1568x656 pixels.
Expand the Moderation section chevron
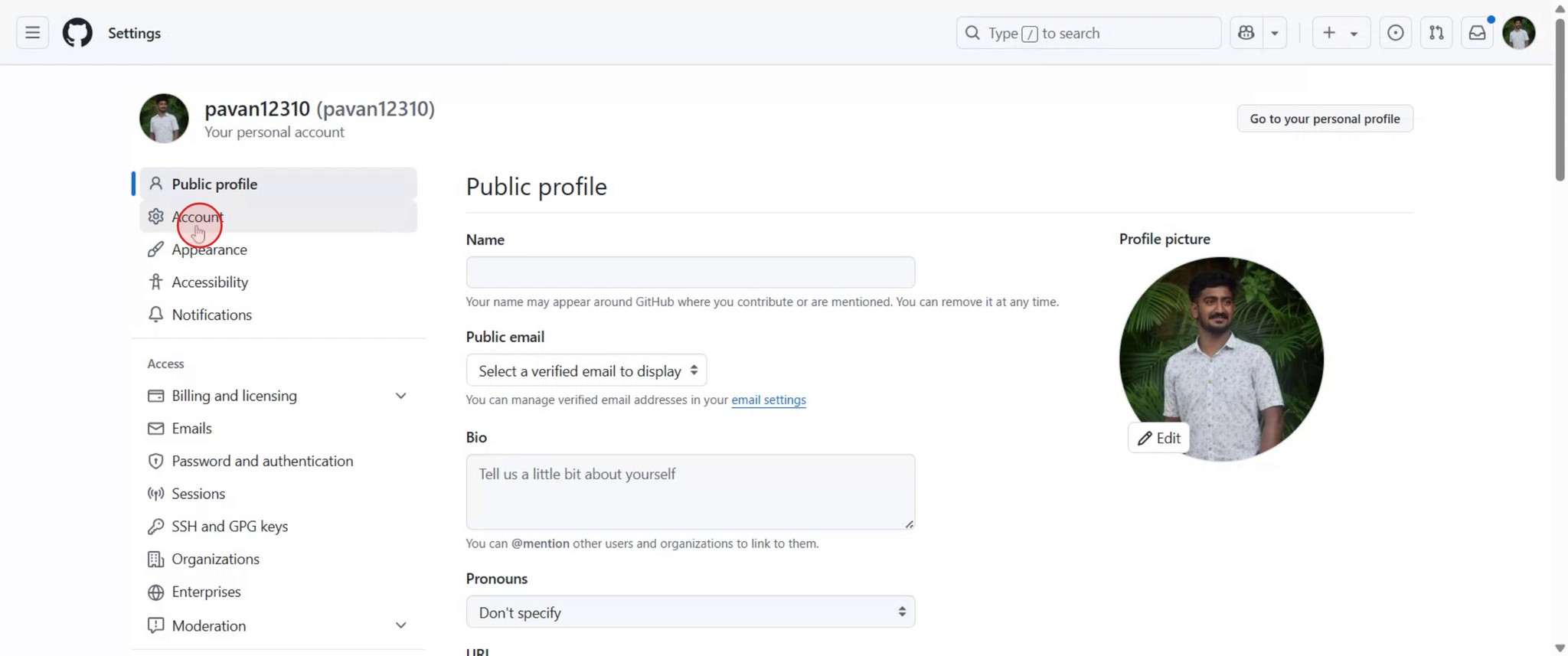(x=401, y=625)
